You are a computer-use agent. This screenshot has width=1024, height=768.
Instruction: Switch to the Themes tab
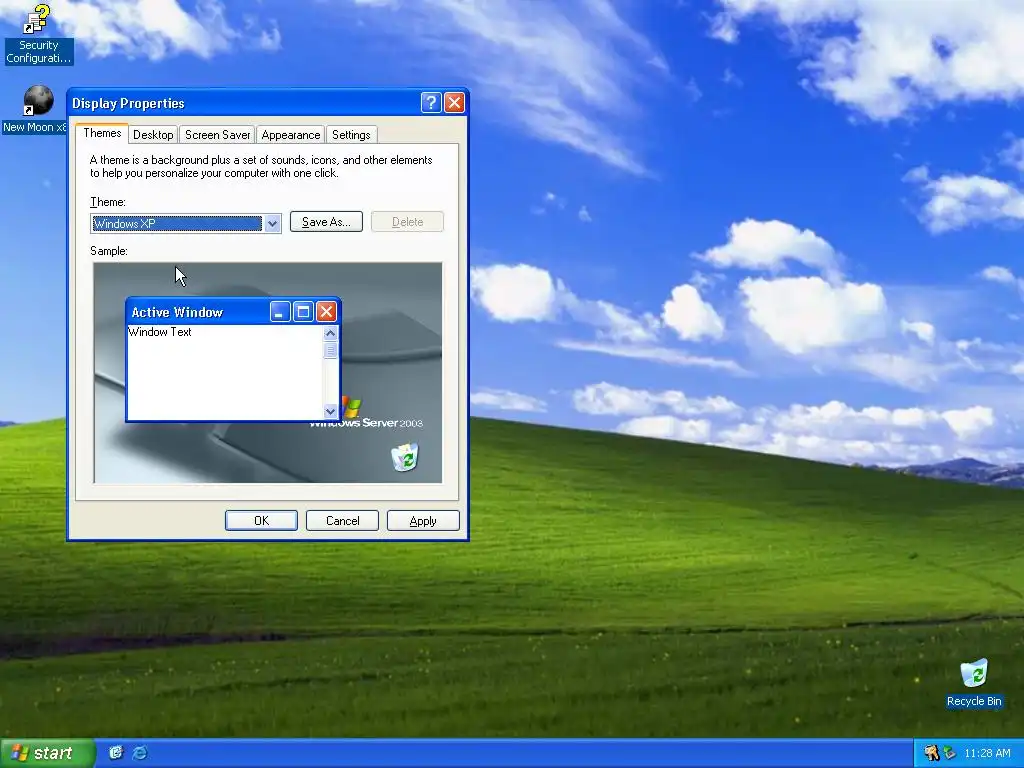[102, 133]
